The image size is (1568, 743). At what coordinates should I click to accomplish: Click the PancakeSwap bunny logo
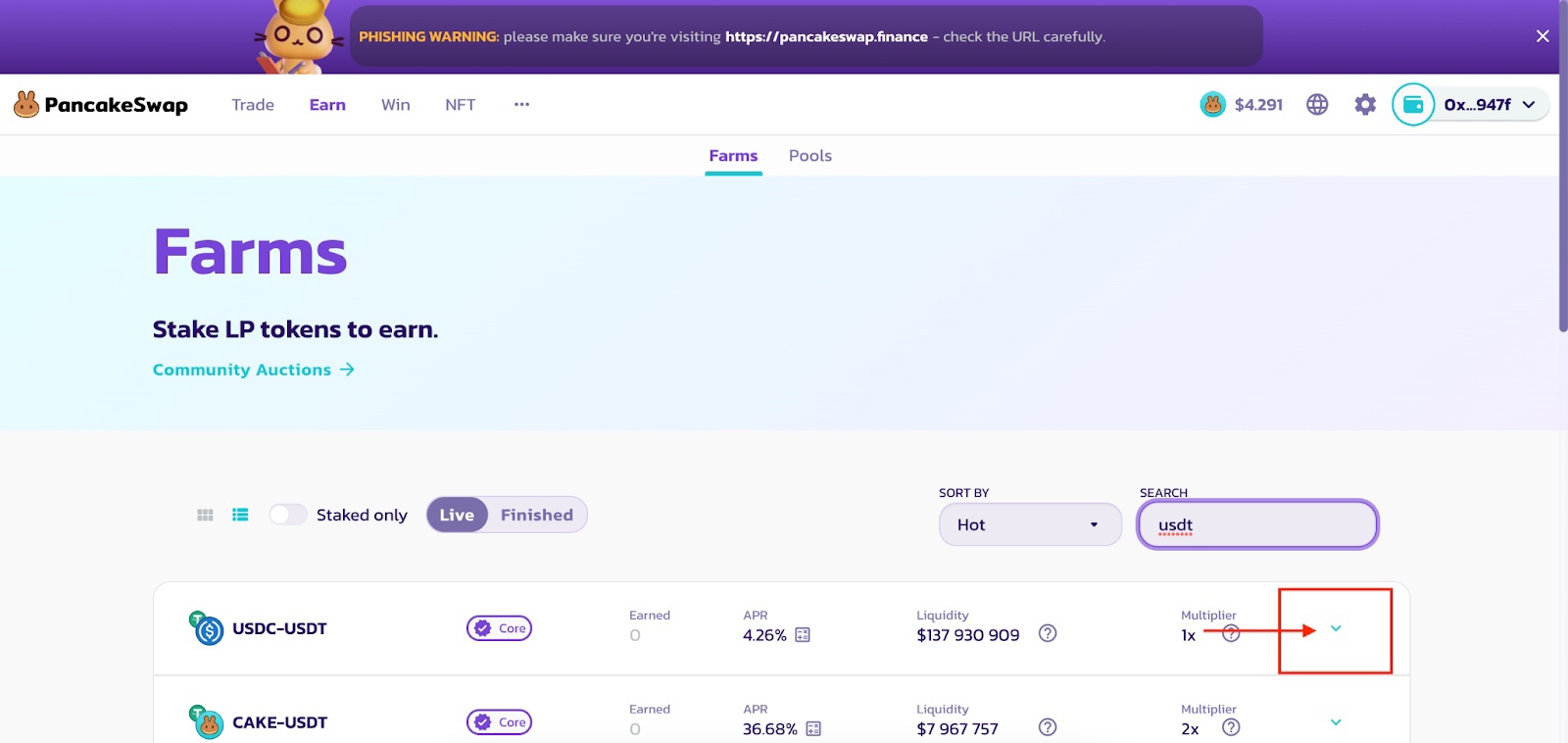(x=26, y=104)
